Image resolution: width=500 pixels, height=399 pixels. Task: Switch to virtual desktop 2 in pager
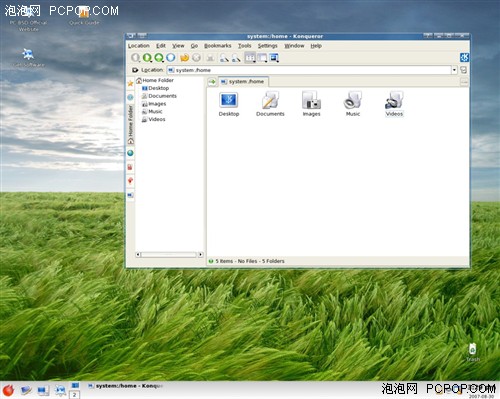click(74, 395)
